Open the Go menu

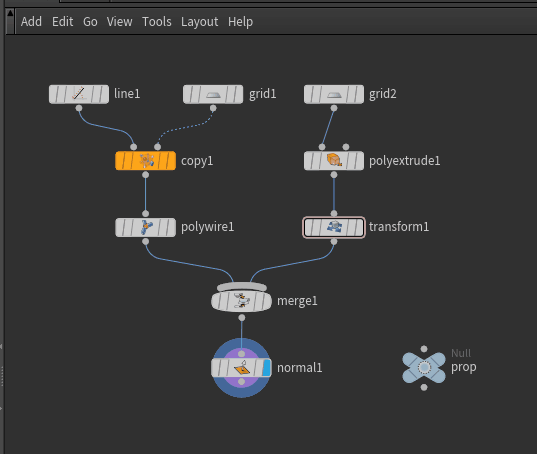tap(90, 22)
